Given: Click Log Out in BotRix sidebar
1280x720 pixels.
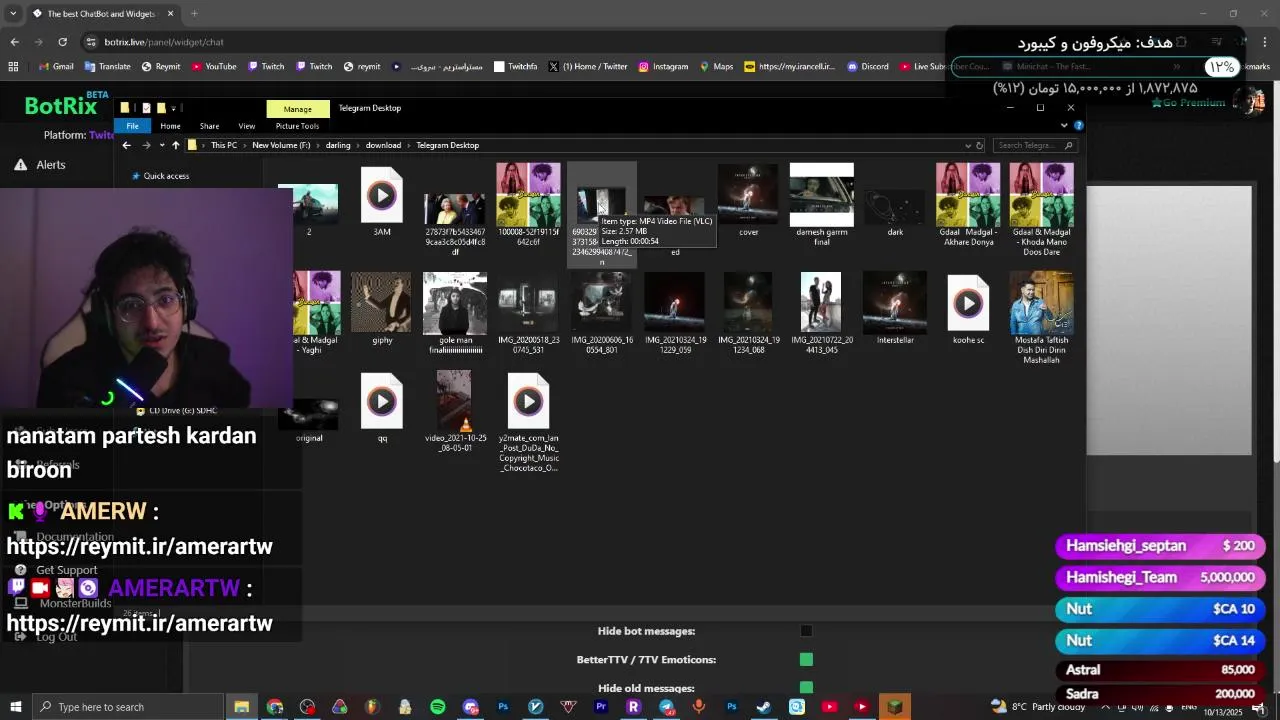Looking at the screenshot, I should [47, 637].
